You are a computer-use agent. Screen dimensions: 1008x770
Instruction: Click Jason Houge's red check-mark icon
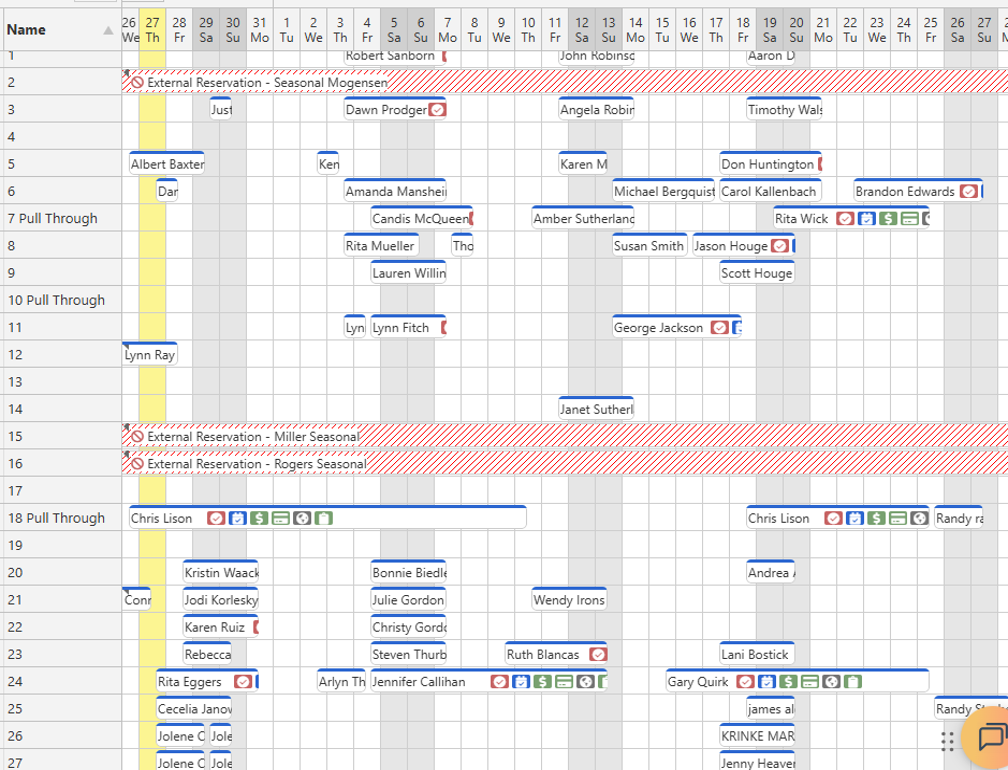(780, 246)
